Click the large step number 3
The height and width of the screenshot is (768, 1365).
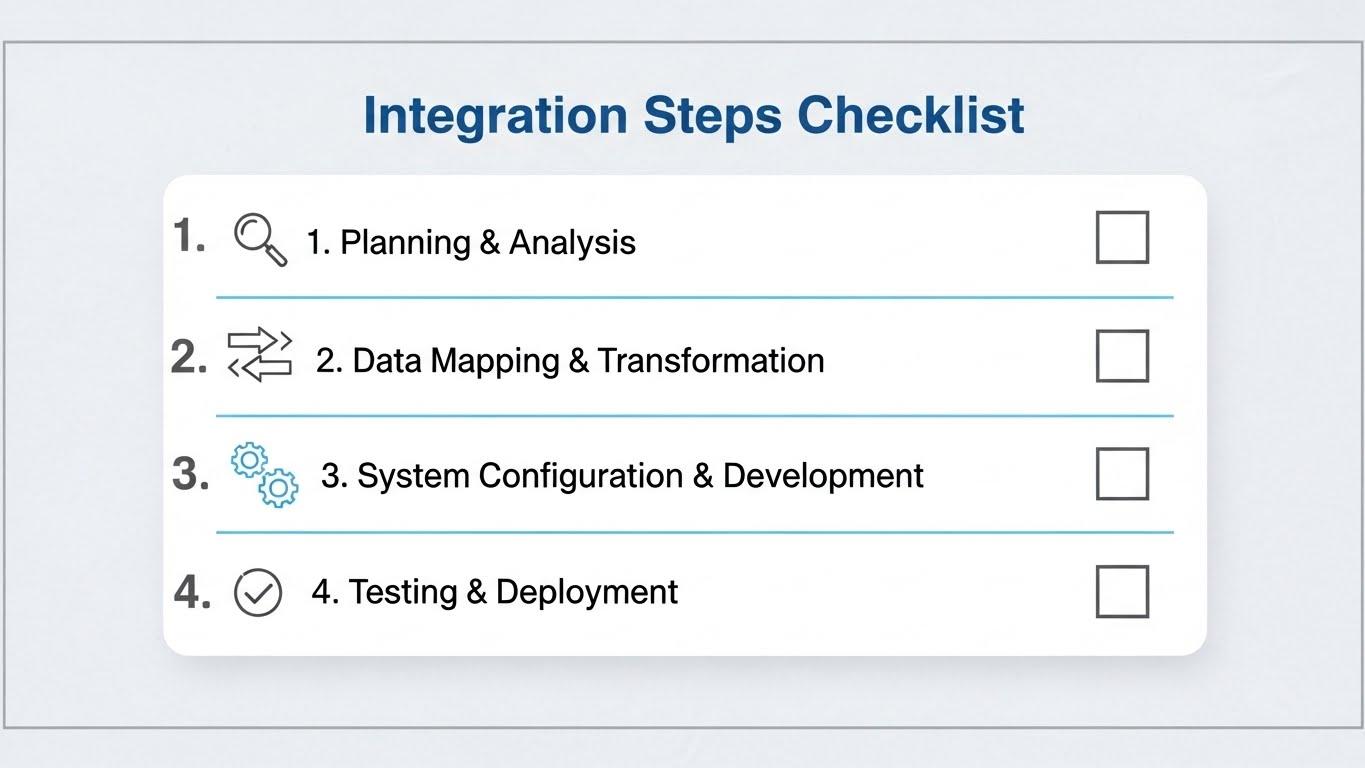[190, 474]
